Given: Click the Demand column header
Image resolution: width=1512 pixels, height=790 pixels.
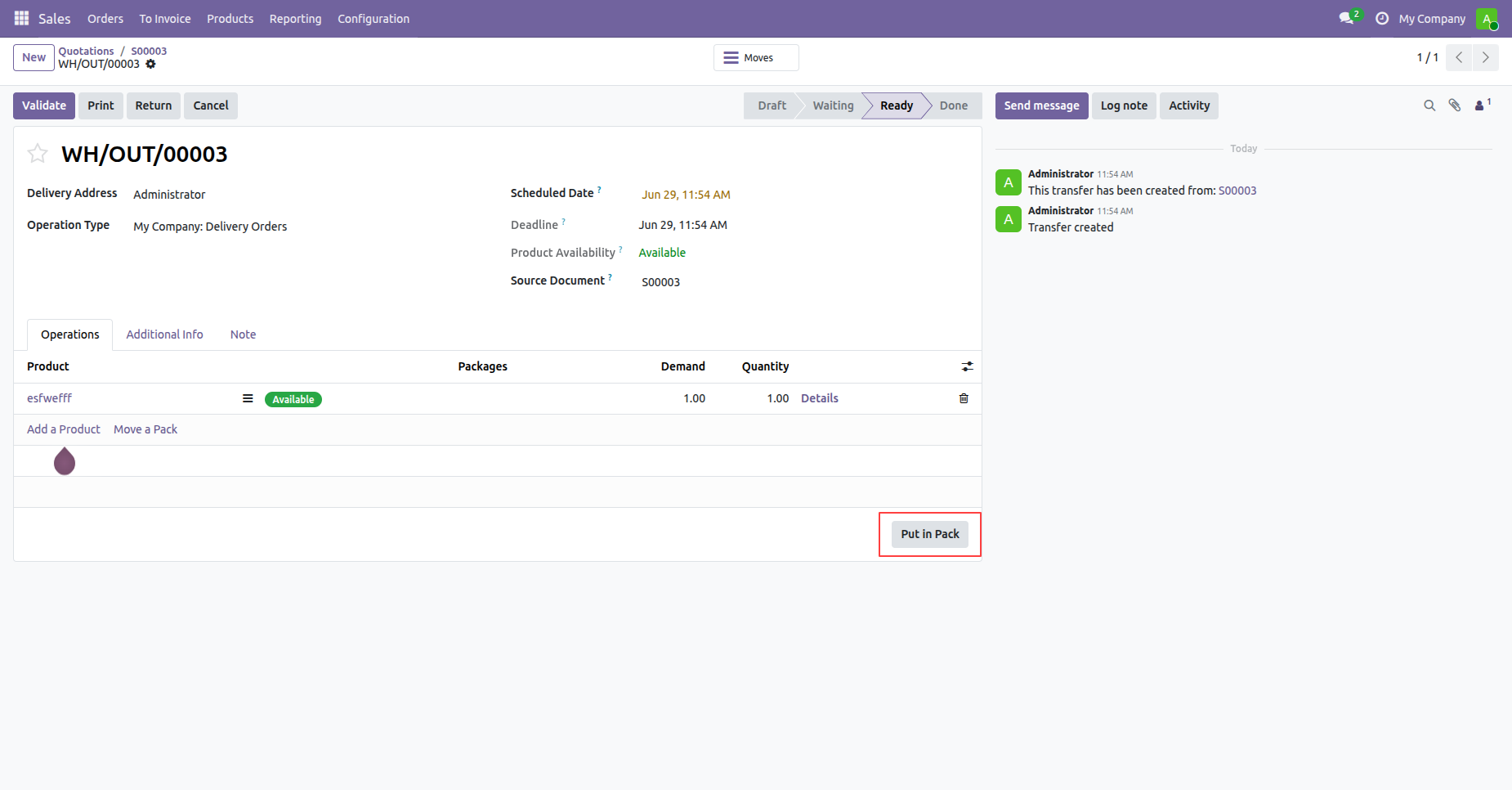Looking at the screenshot, I should coord(682,366).
